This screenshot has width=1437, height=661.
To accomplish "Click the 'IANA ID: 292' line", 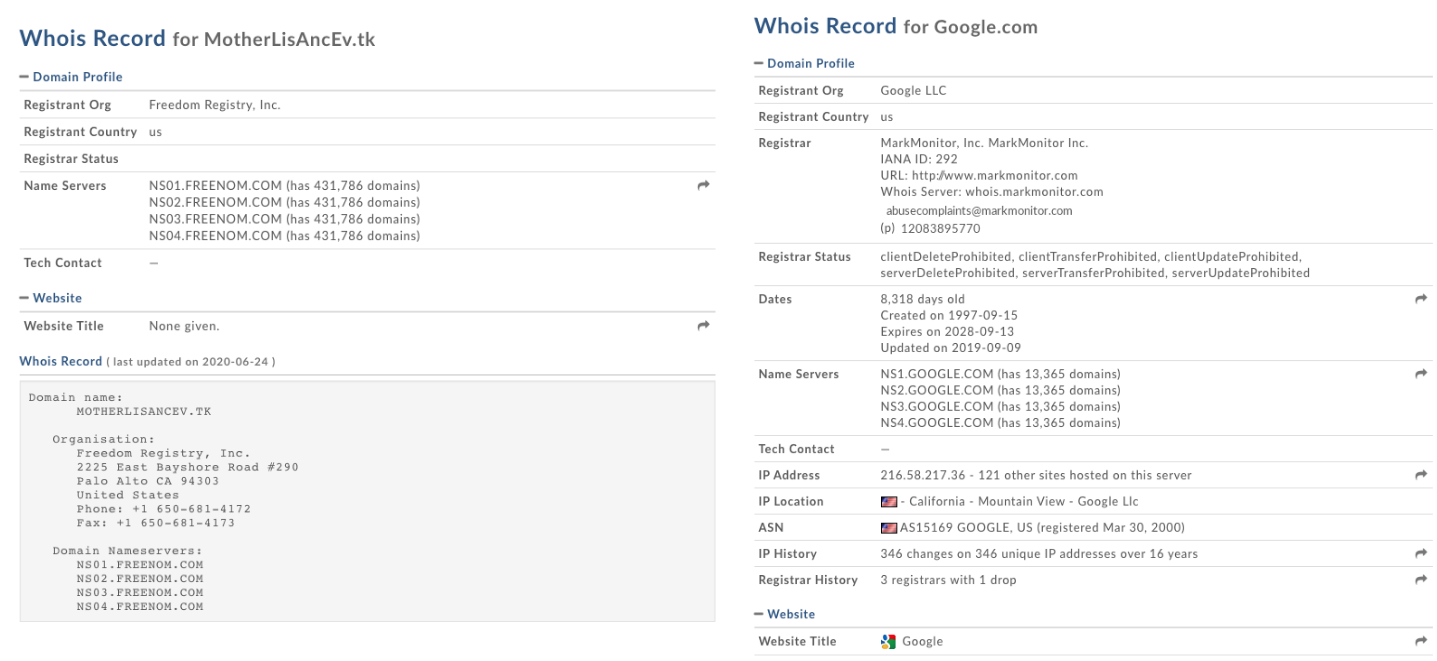I will point(919,160).
